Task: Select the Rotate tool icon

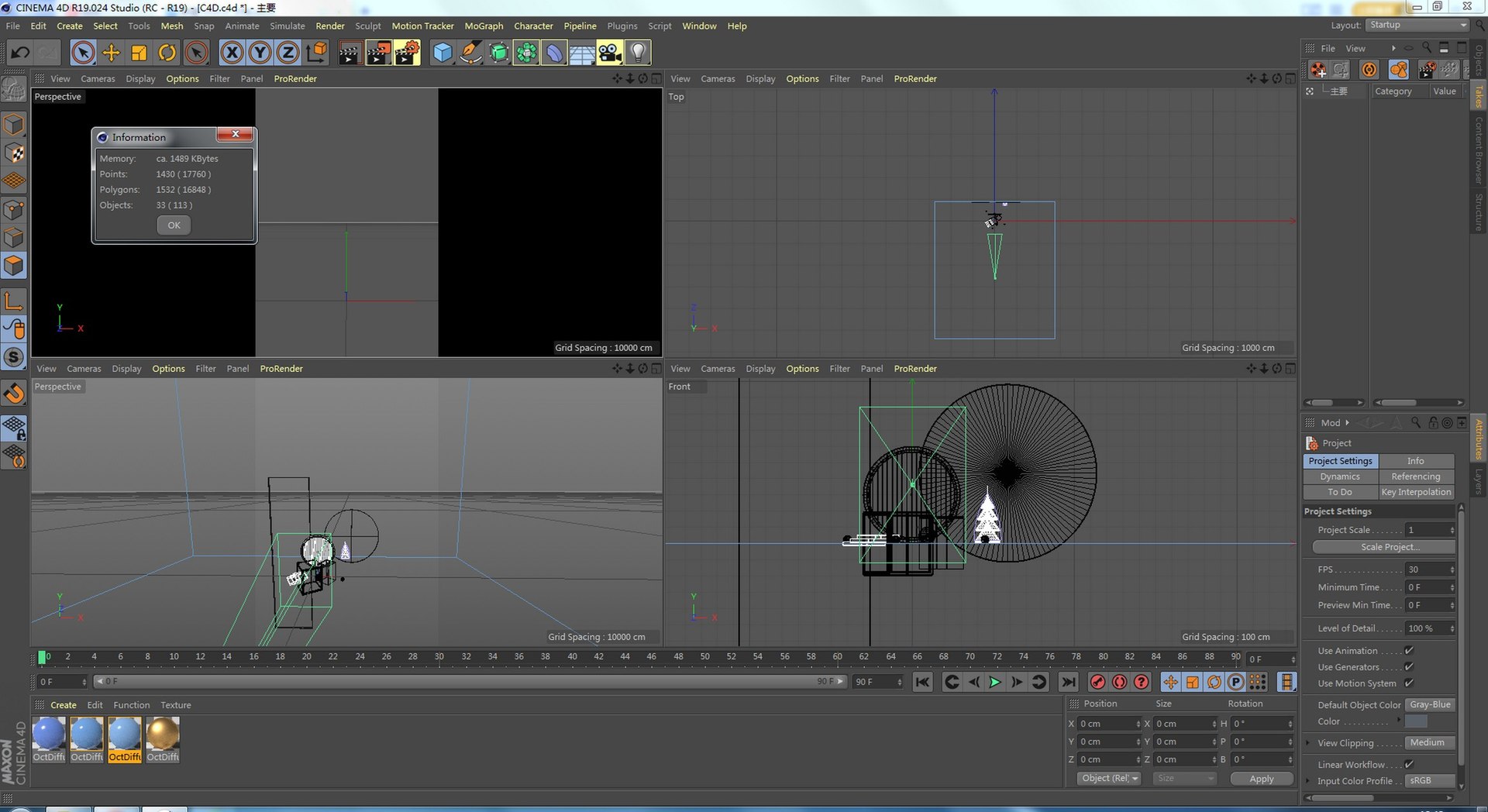Action: click(167, 53)
